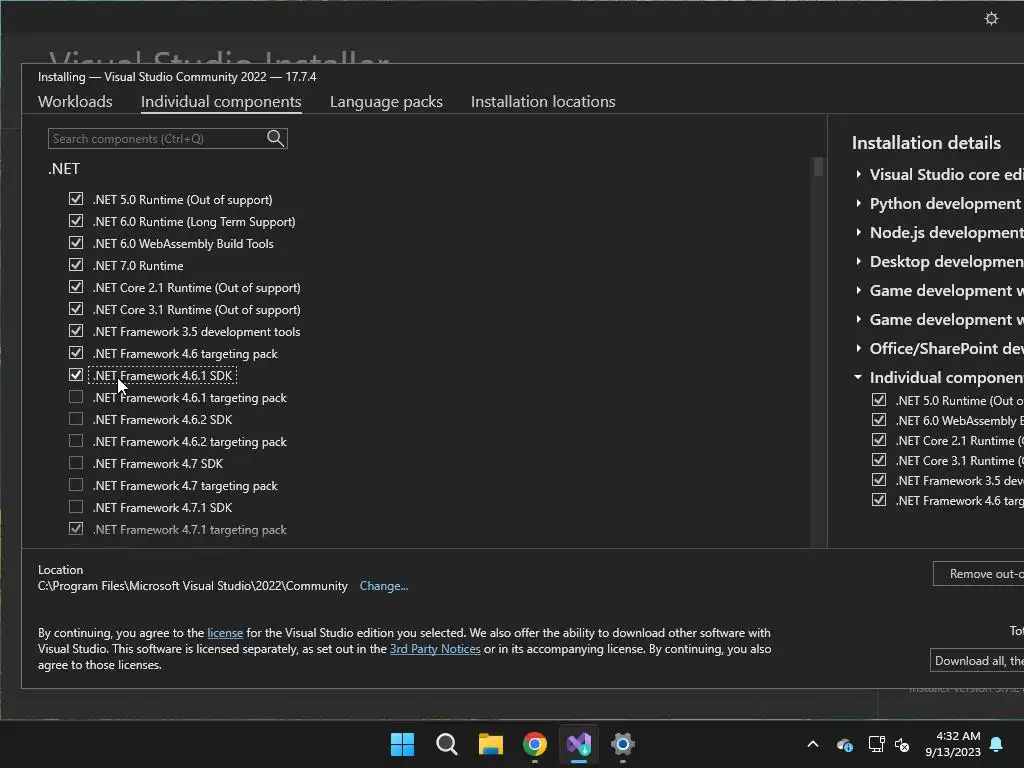Expand Office/SharePoint development details
Screen dimensions: 1024x768
pos(858,348)
